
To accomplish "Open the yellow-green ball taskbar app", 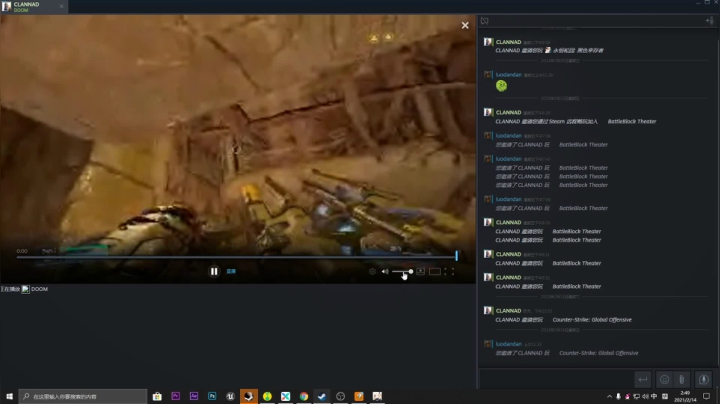I will 267,396.
